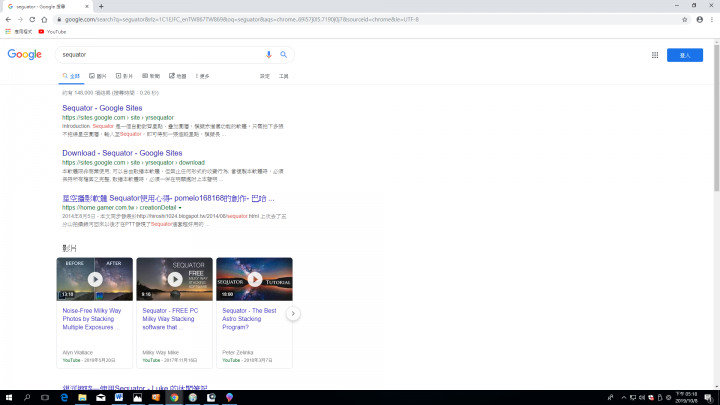Switch to Word on the taskbar
Viewport: 720px width, 405px height.
tap(119, 398)
